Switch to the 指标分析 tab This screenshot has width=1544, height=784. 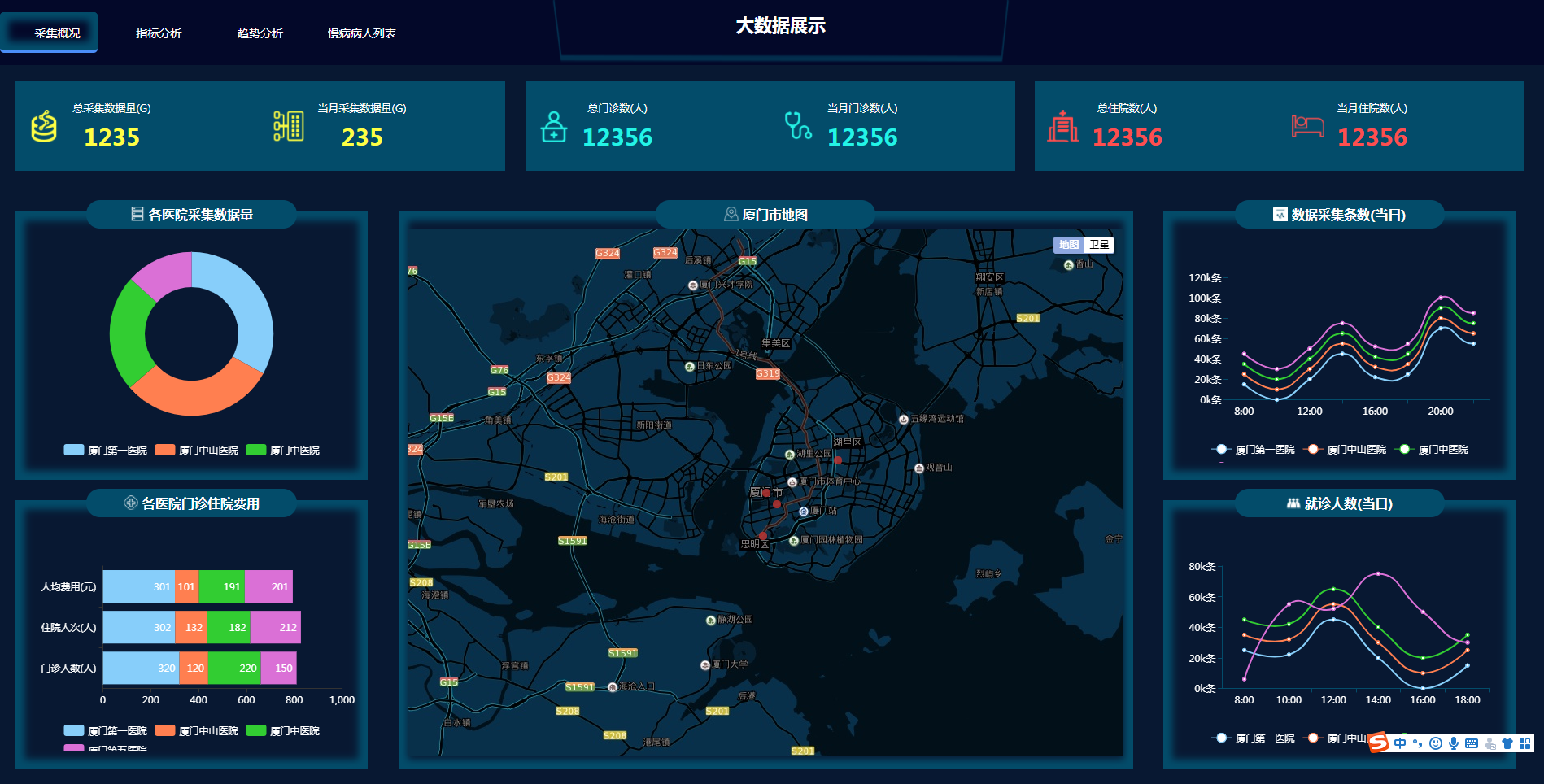[159, 33]
